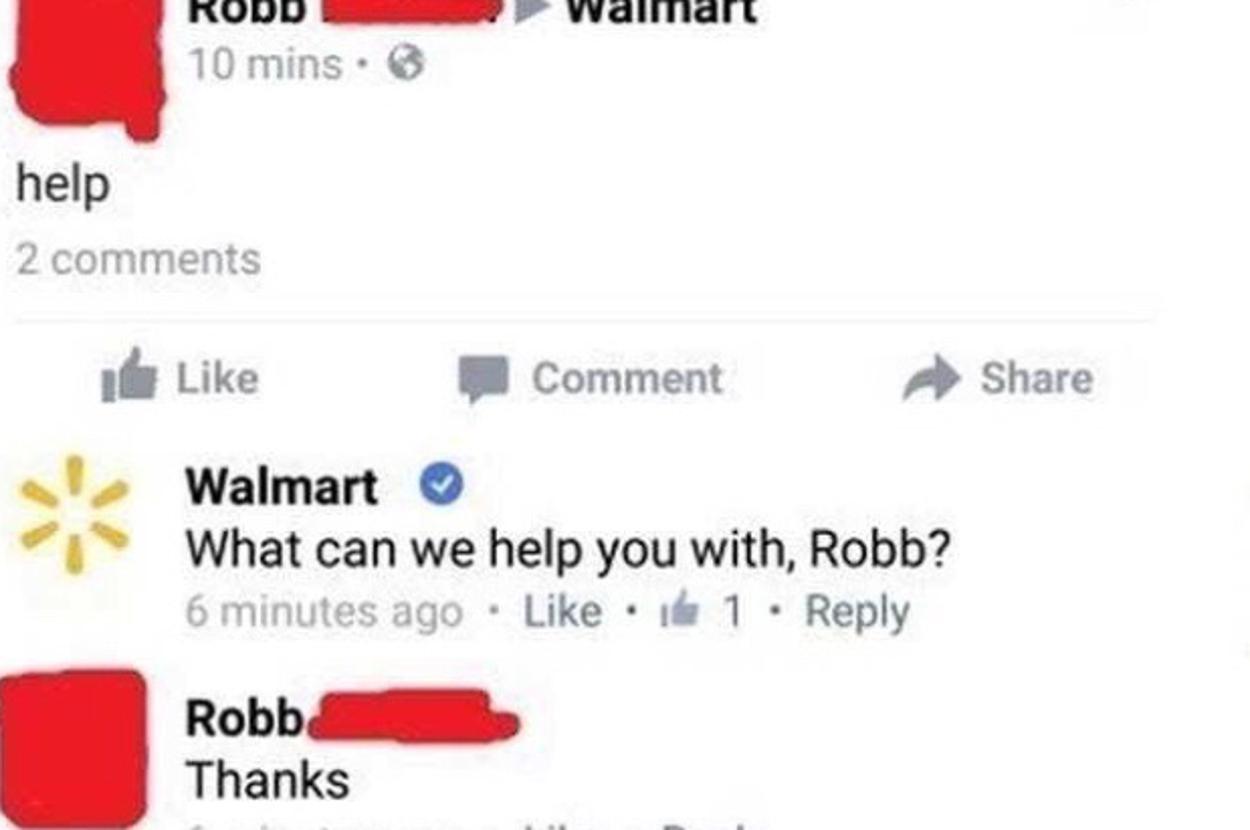Image resolution: width=1250 pixels, height=830 pixels.
Task: Like Walmart's comment using its Like link
Action: coord(563,612)
